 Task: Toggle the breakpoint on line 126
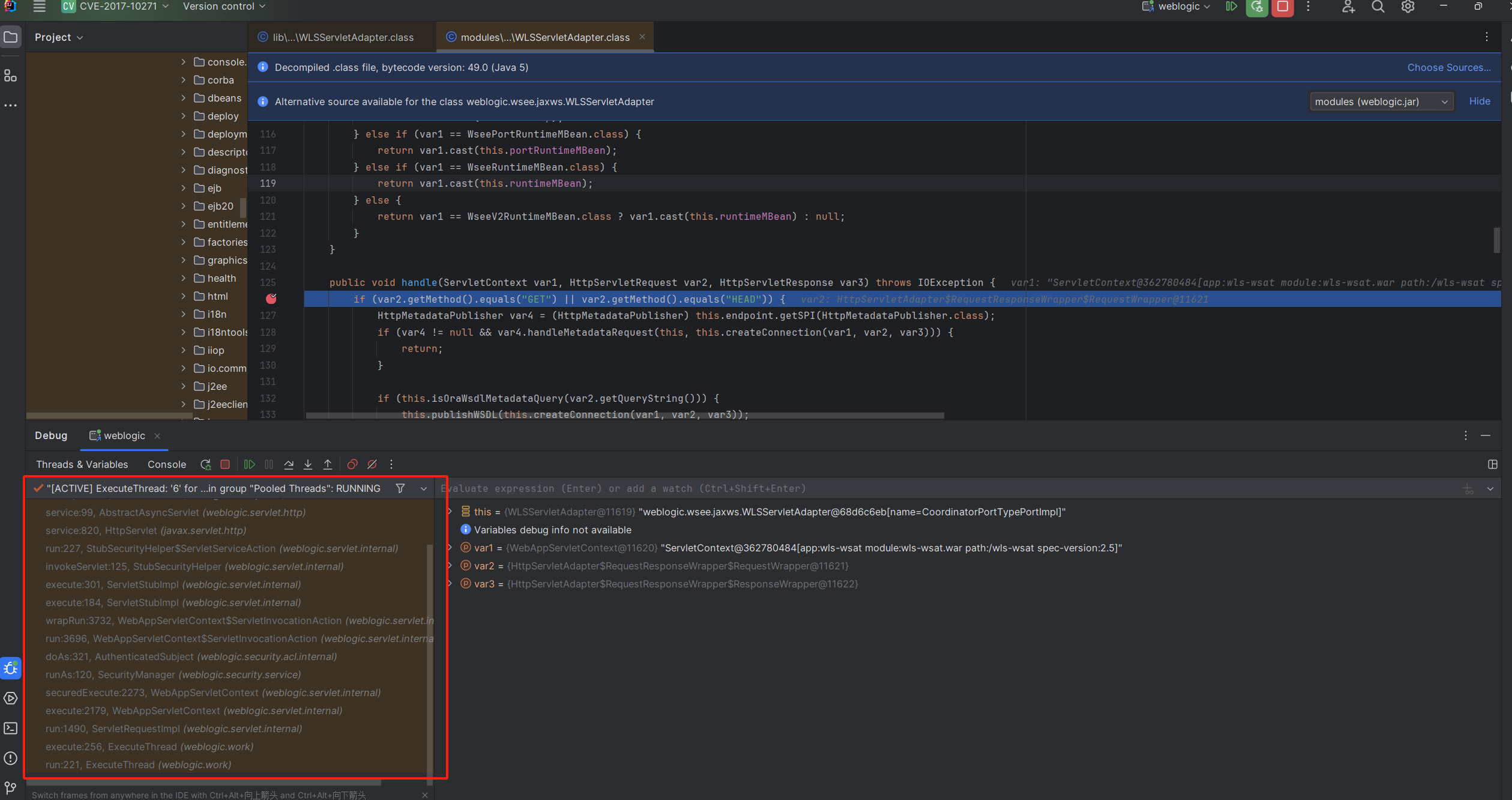coord(271,298)
